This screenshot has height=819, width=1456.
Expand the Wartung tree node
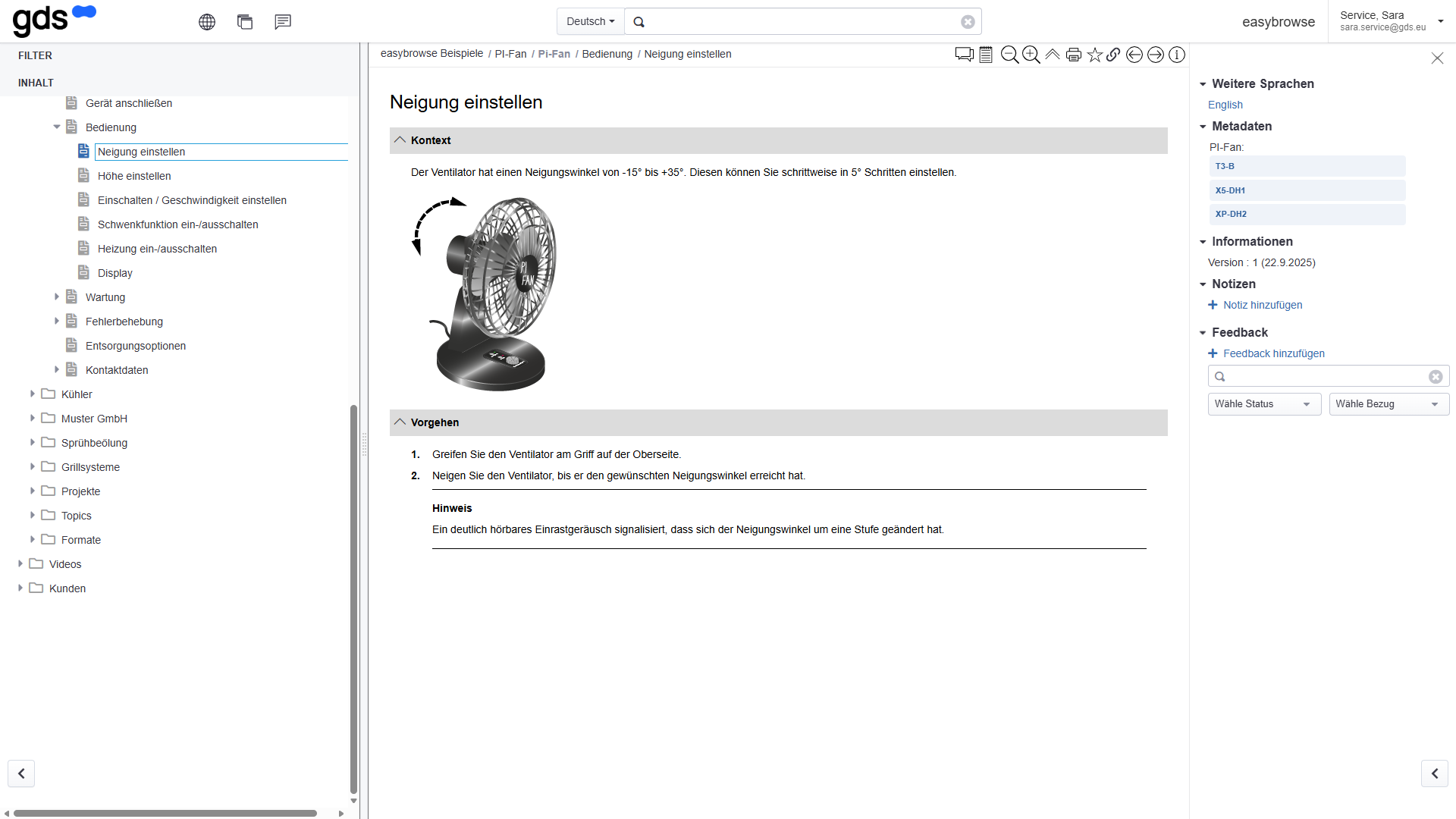click(56, 297)
